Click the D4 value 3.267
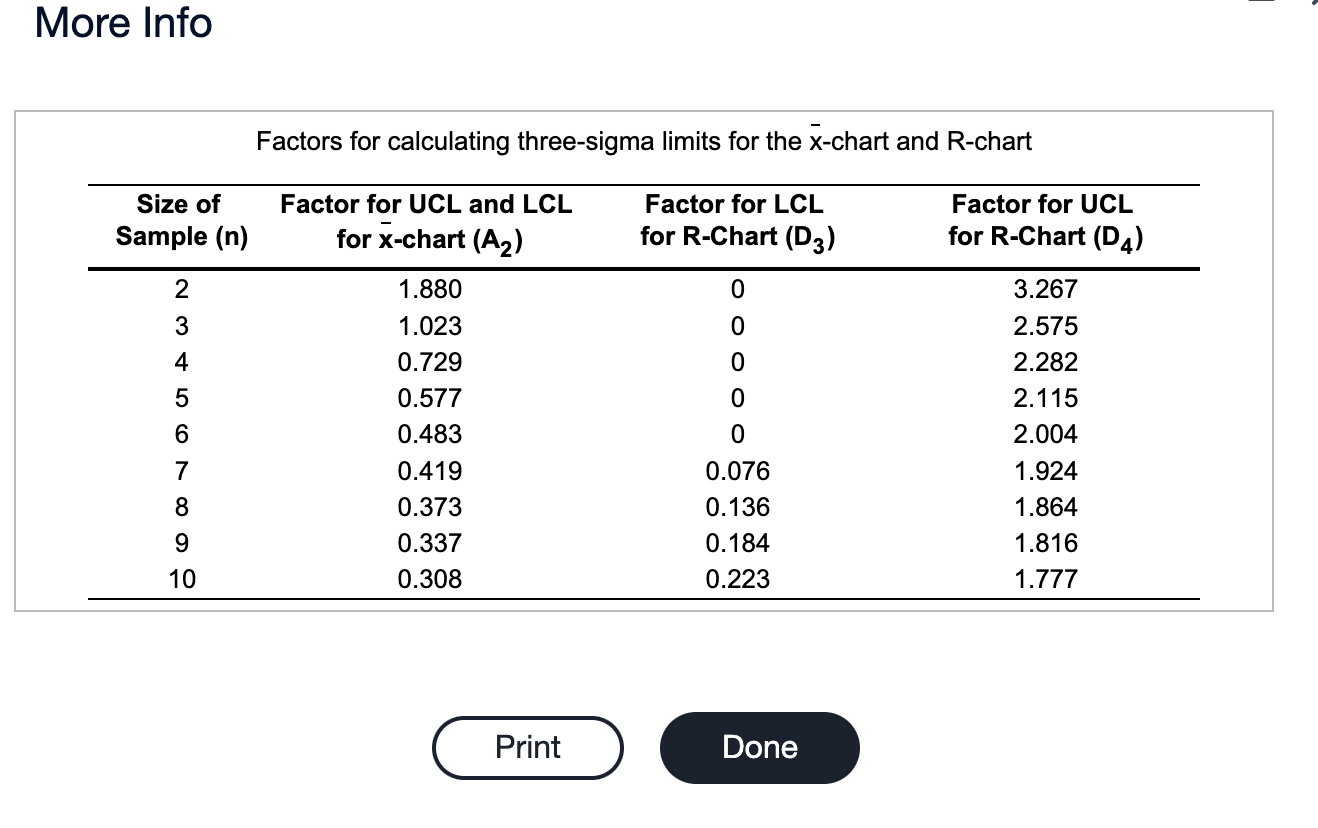Screen dimensions: 1318x828 click(1042, 289)
